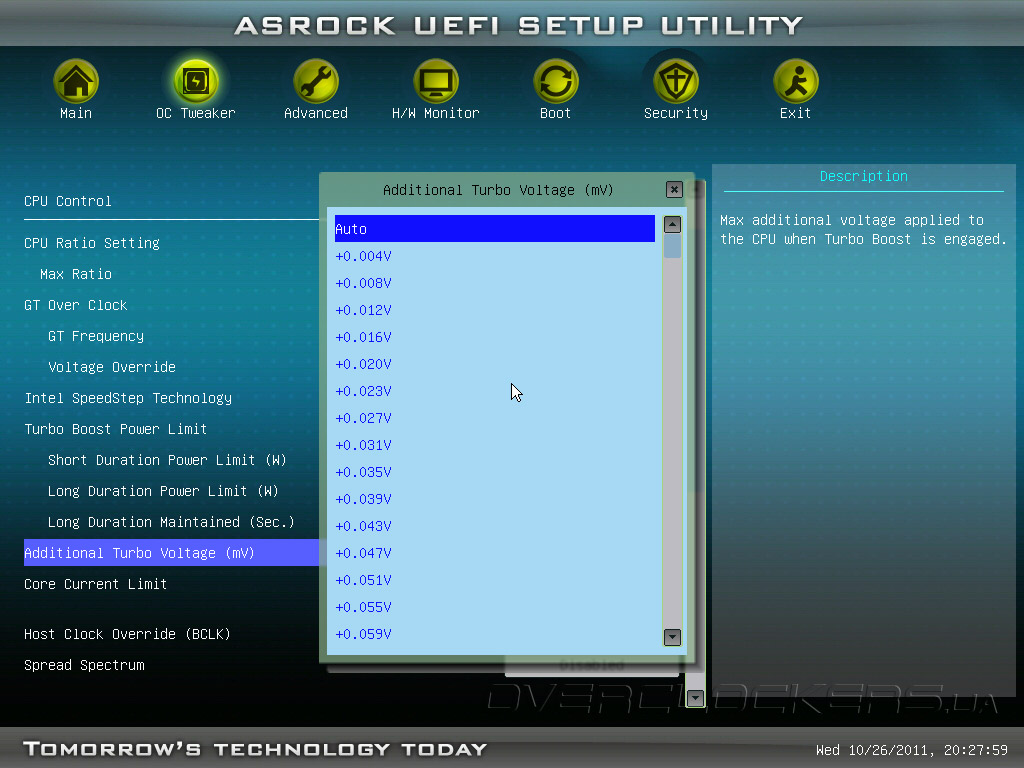Viewport: 1024px width, 768px height.
Task: Open the Main home icon
Action: [x=76, y=82]
